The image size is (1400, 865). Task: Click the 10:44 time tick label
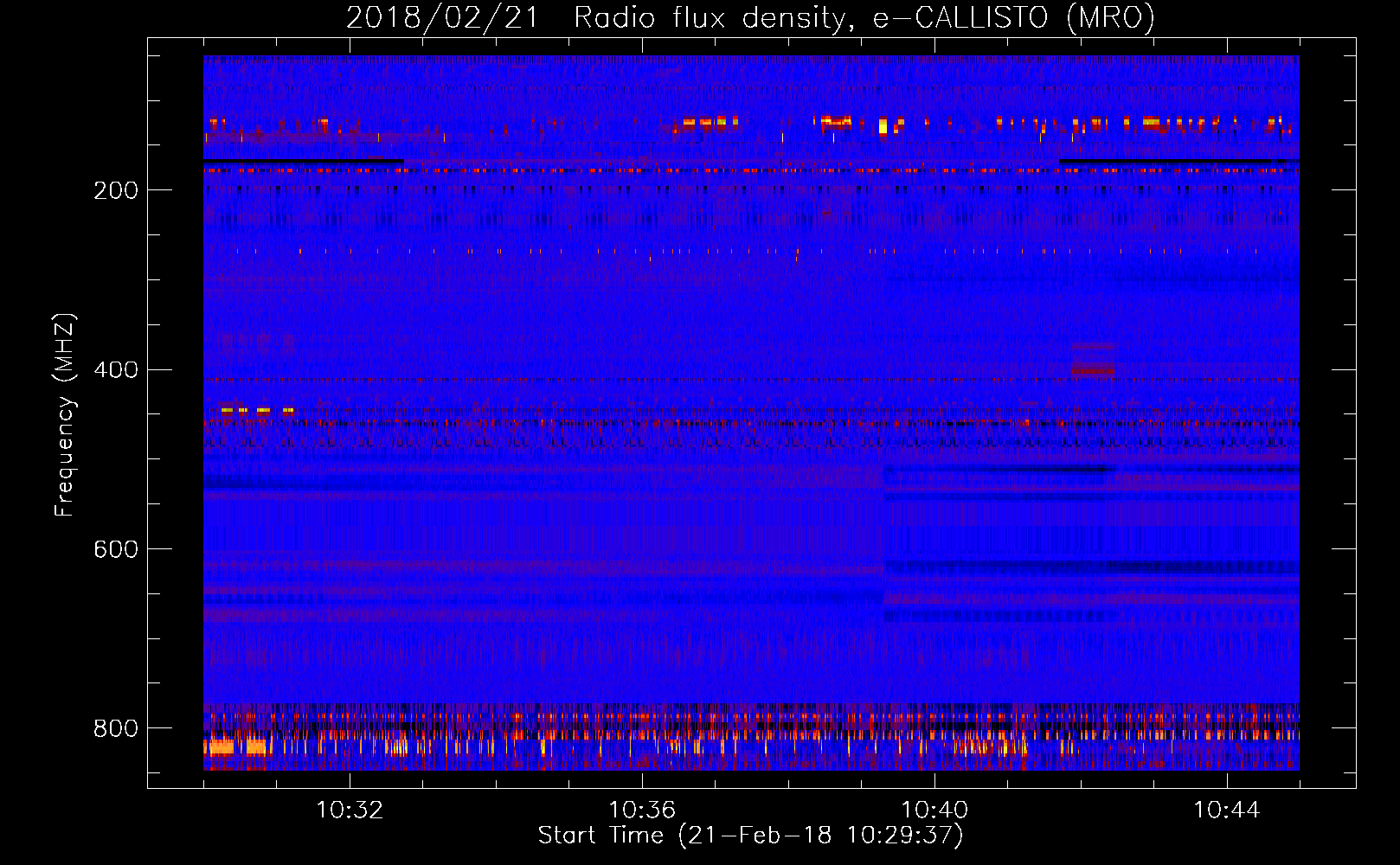(1227, 811)
